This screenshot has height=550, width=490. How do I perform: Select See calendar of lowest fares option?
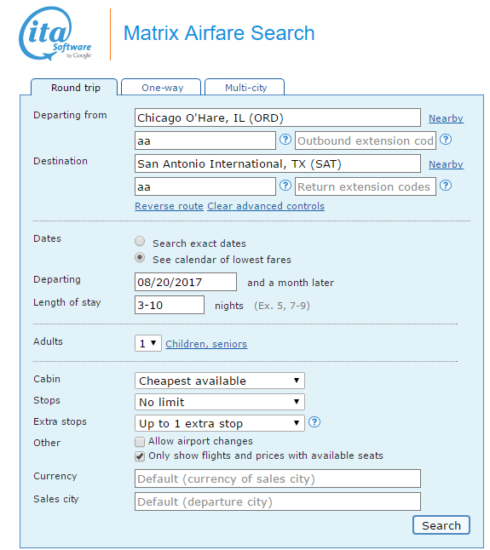140,258
